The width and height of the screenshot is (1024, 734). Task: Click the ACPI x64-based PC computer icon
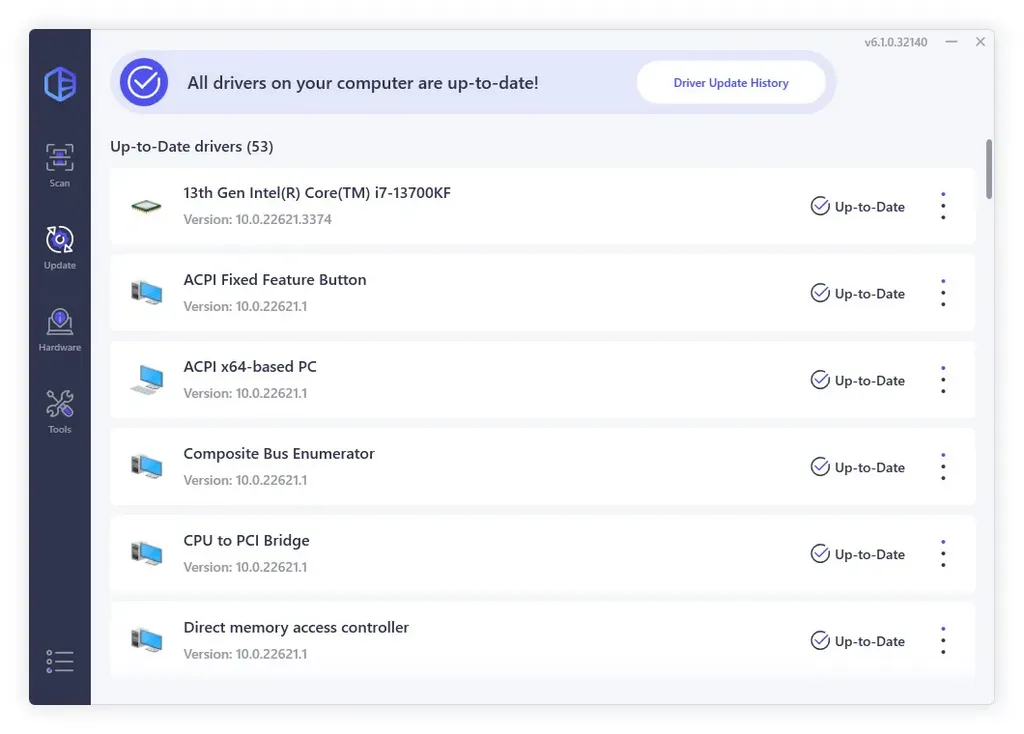[x=146, y=380]
